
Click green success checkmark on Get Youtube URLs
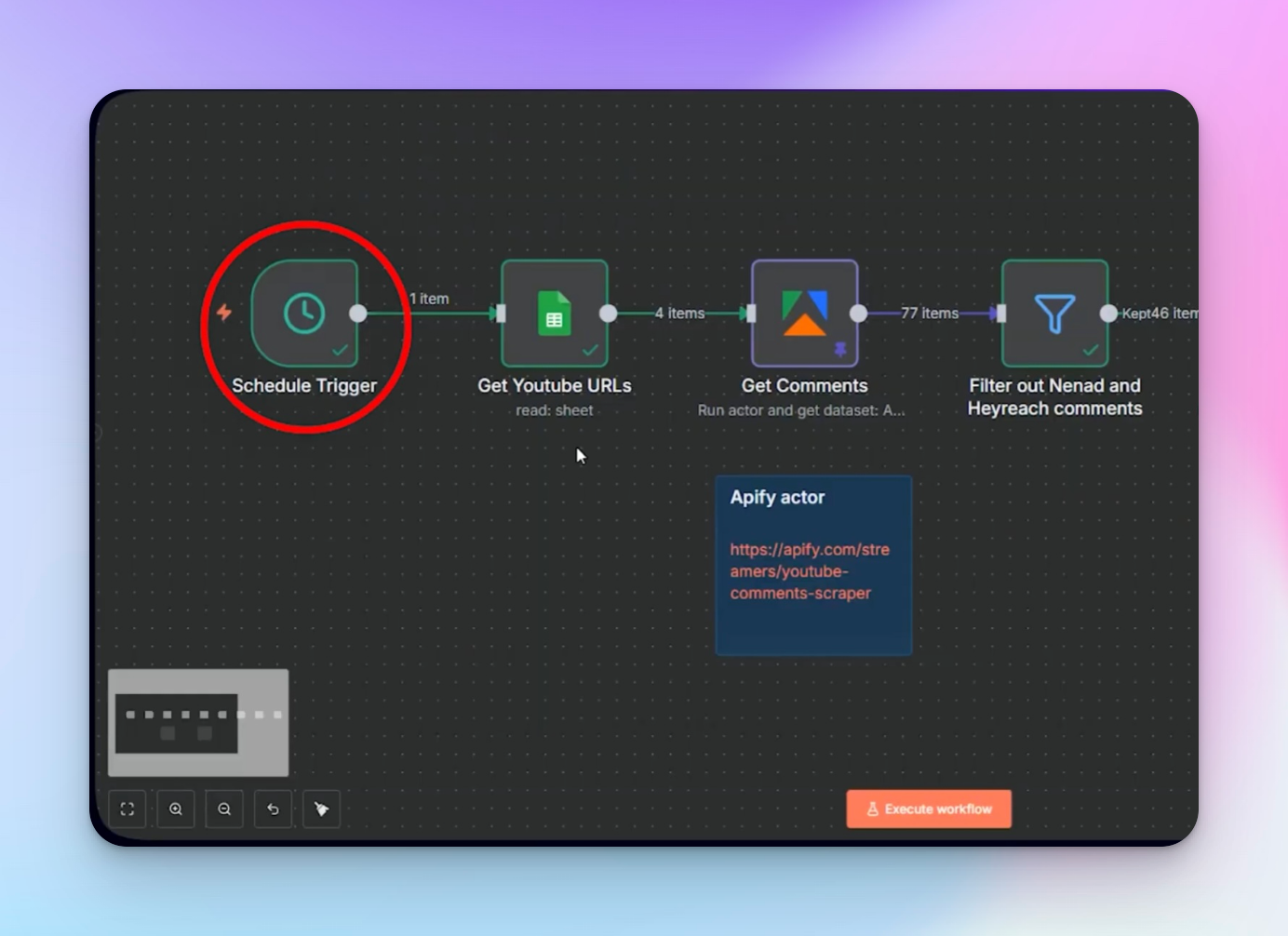click(590, 351)
